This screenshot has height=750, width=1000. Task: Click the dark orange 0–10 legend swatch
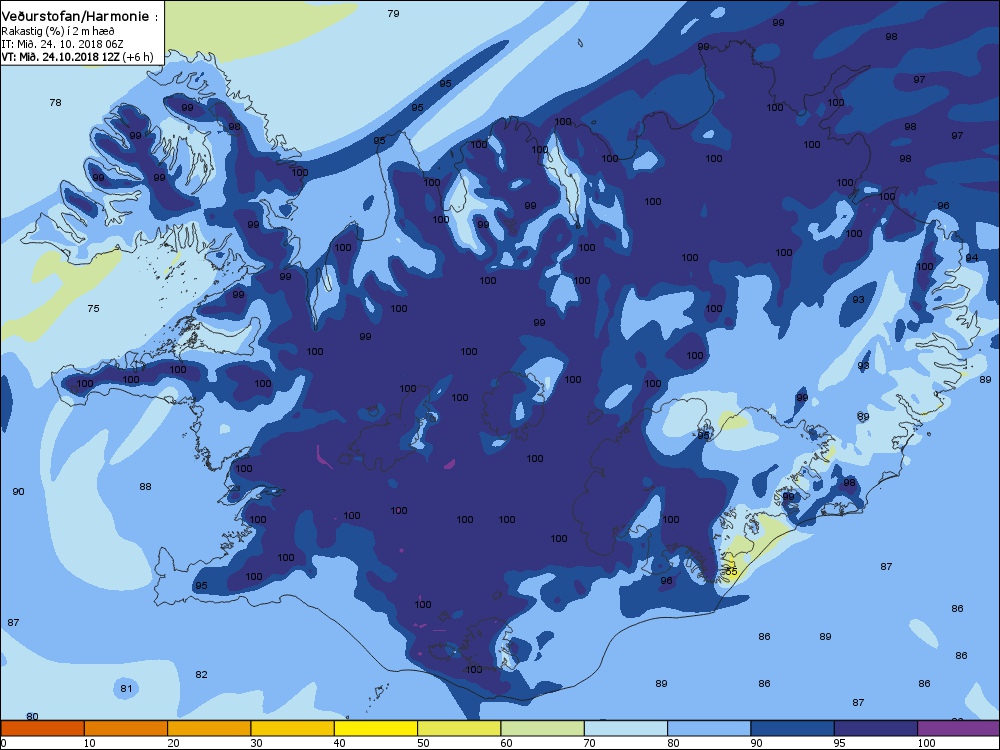pyautogui.click(x=42, y=728)
